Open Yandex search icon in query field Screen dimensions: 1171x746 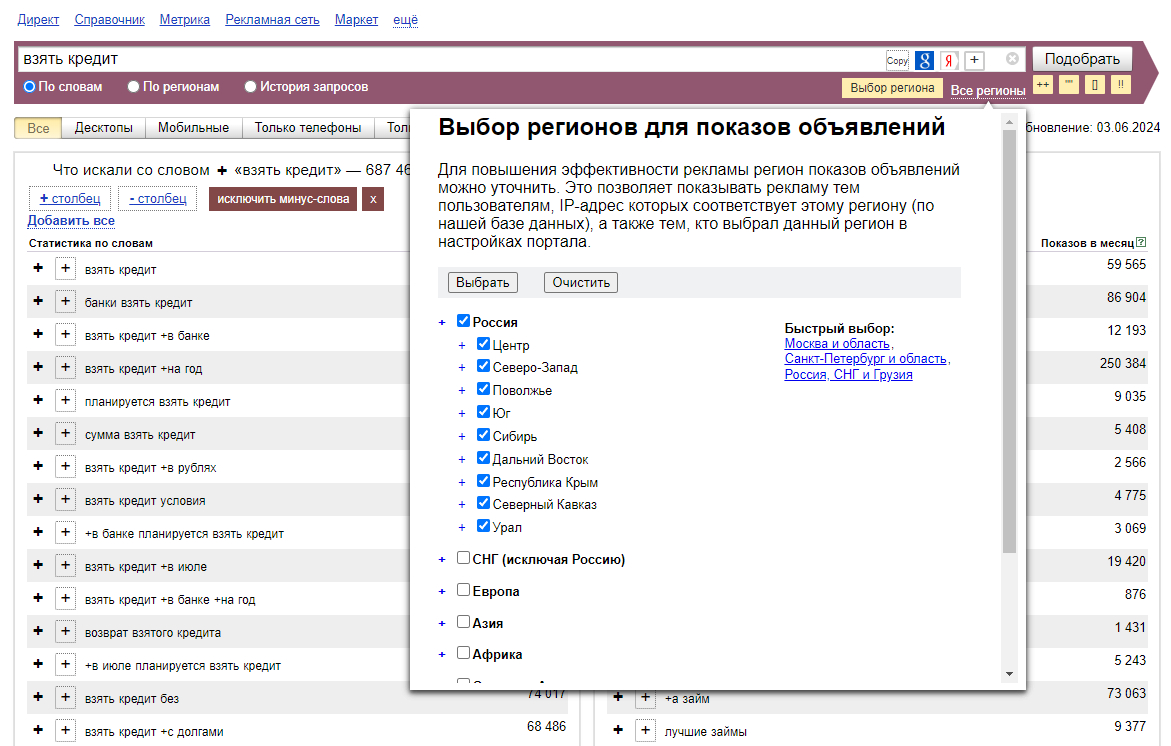(948, 60)
